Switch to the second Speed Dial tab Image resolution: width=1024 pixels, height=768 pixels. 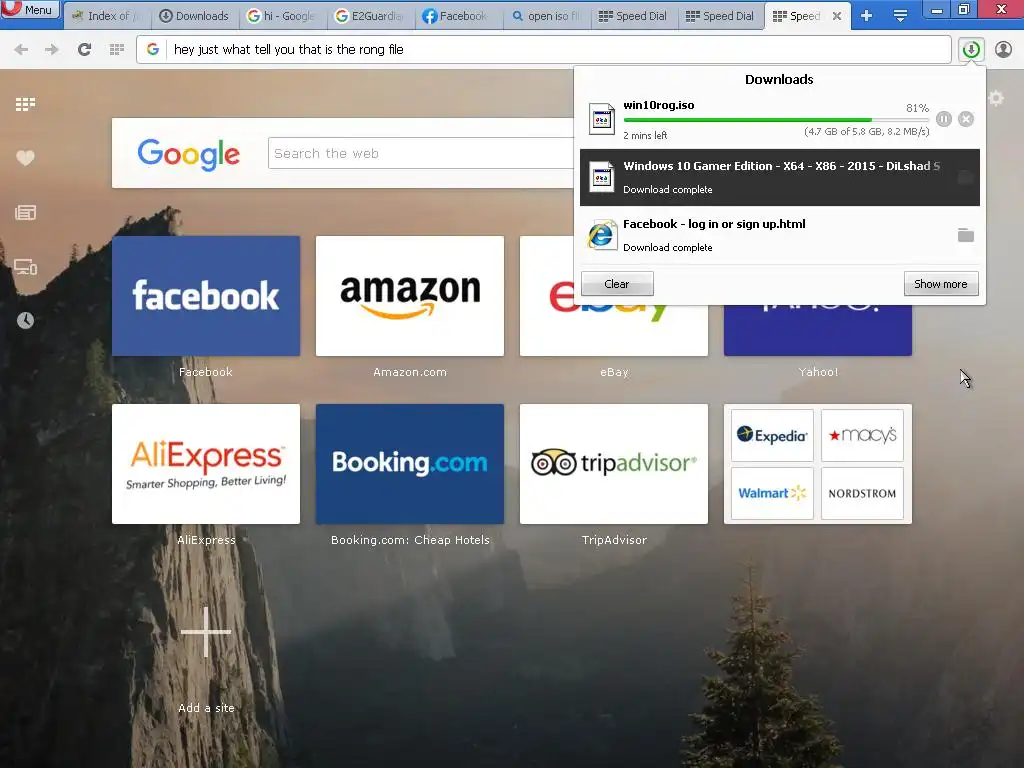click(x=720, y=16)
